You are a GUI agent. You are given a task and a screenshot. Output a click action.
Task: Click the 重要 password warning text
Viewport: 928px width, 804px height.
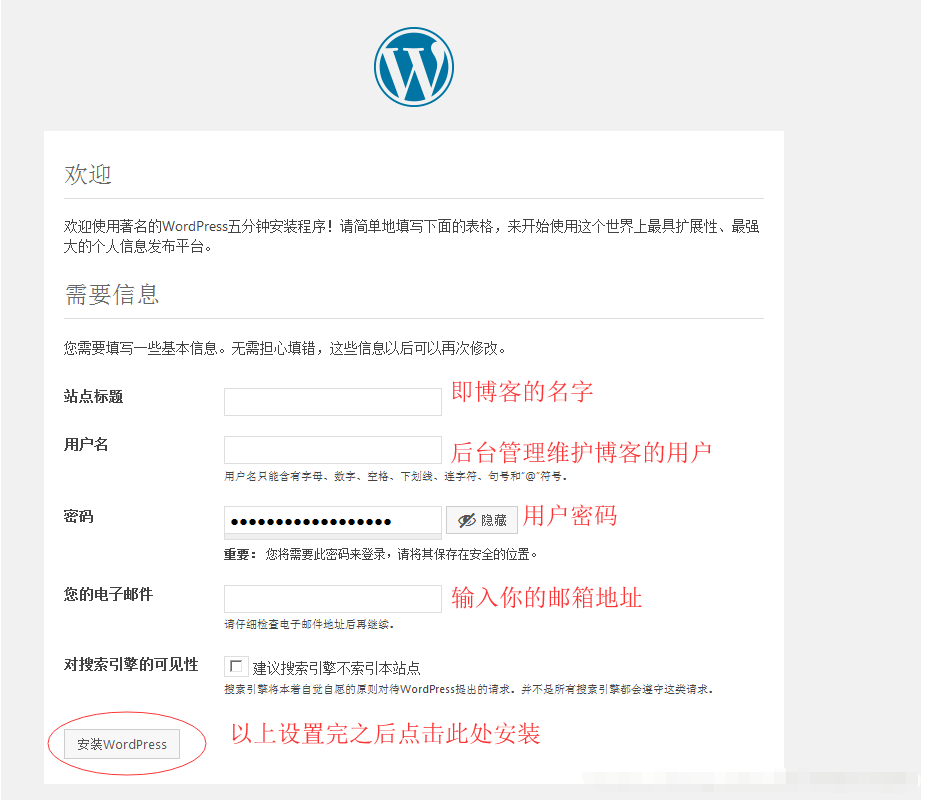click(x=380, y=554)
